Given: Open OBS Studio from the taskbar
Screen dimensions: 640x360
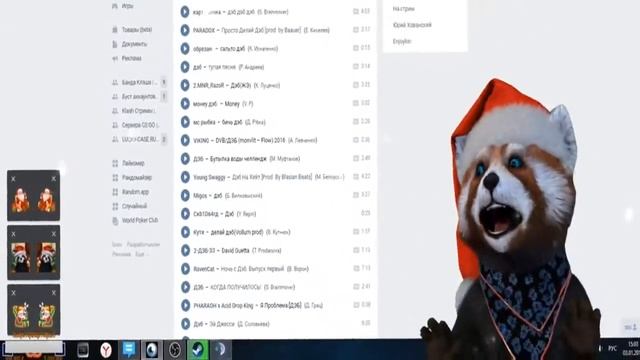Looking at the screenshot, I should tap(175, 350).
